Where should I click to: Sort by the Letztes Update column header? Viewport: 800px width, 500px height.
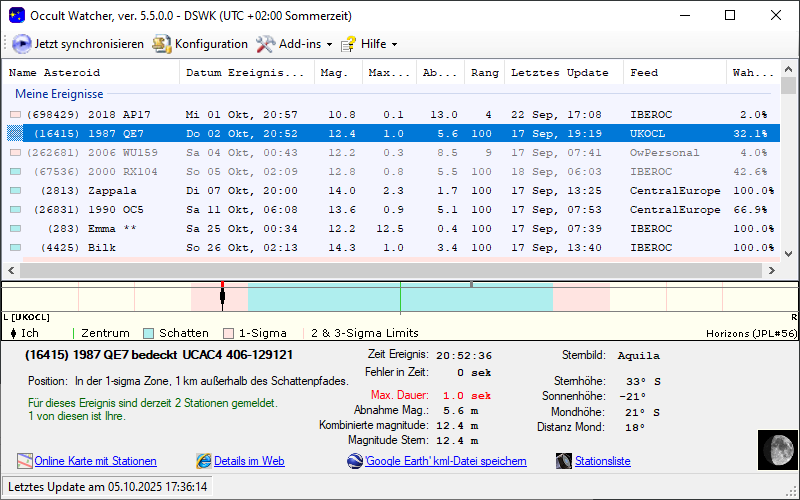coord(559,73)
